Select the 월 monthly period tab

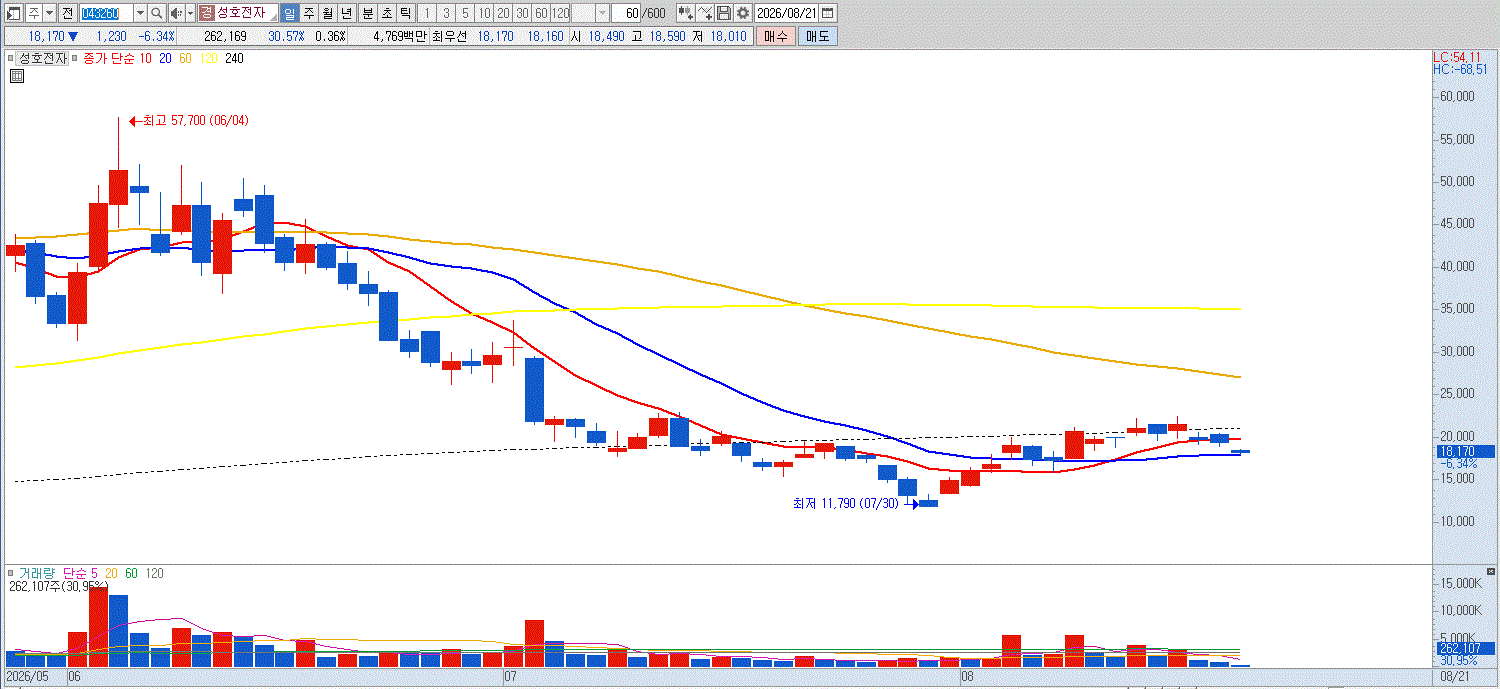pos(327,13)
